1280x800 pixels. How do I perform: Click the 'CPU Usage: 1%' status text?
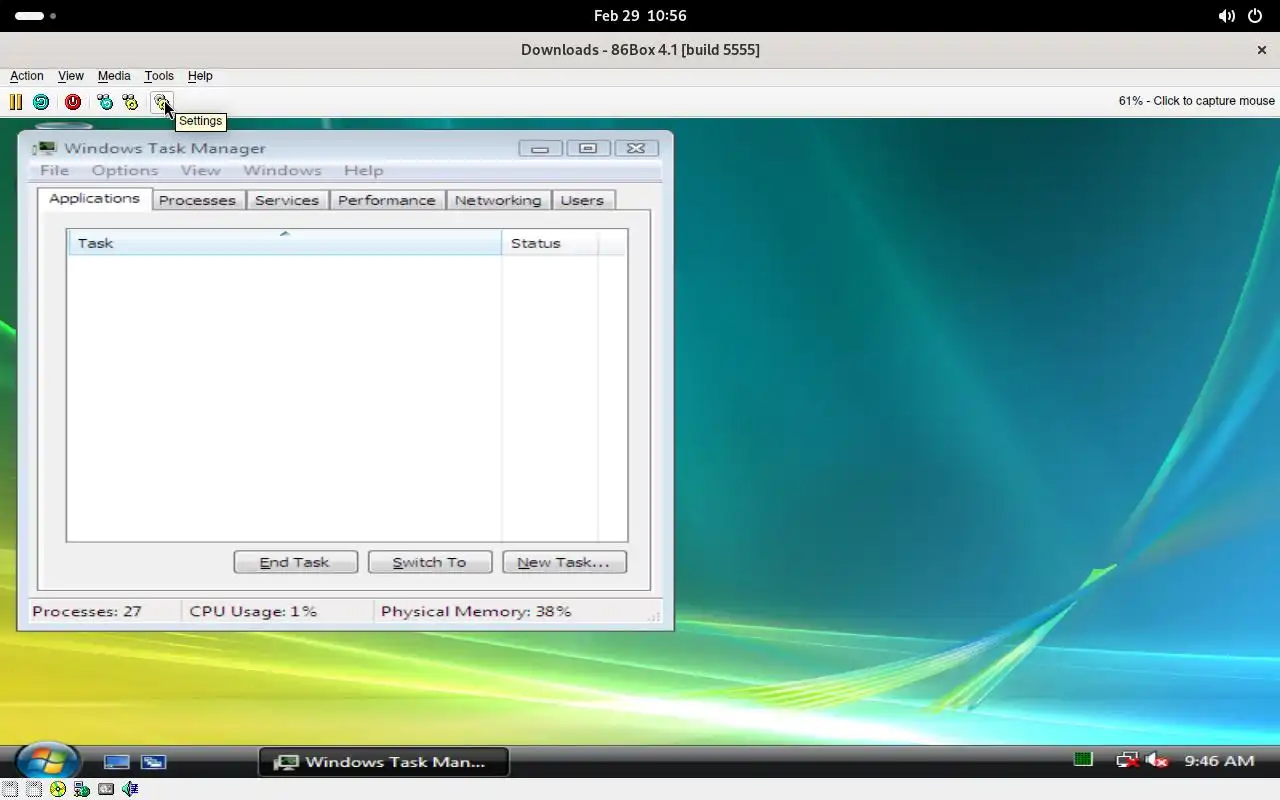[x=253, y=611]
